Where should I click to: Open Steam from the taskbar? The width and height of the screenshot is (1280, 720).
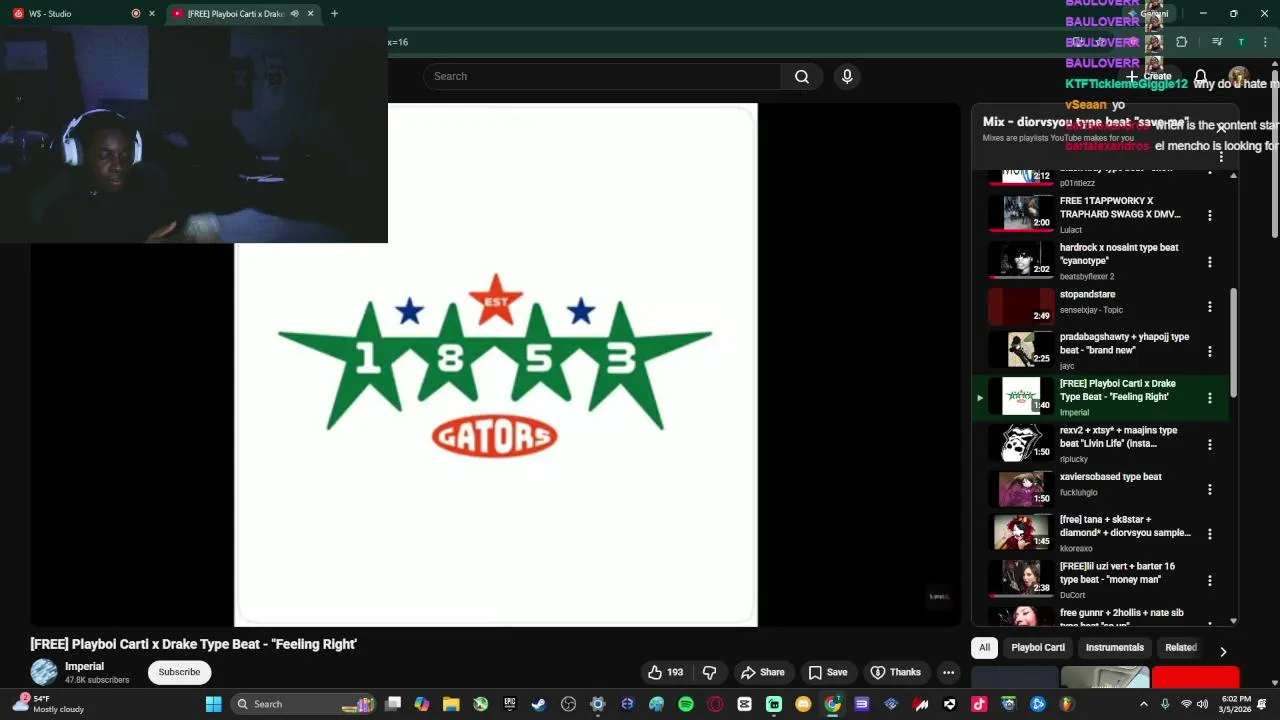pyautogui.click(x=538, y=704)
